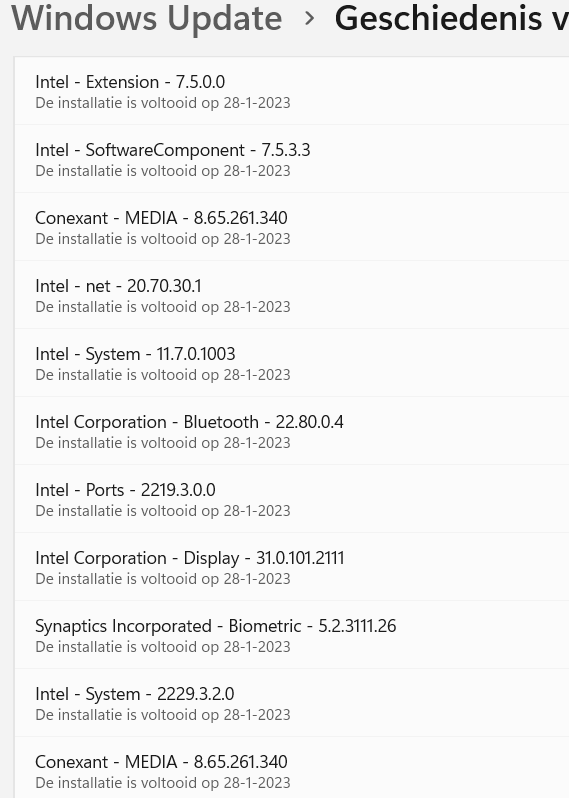Go back to Windows Update breadcrumb
The height and width of the screenshot is (798, 569).
click(x=147, y=18)
